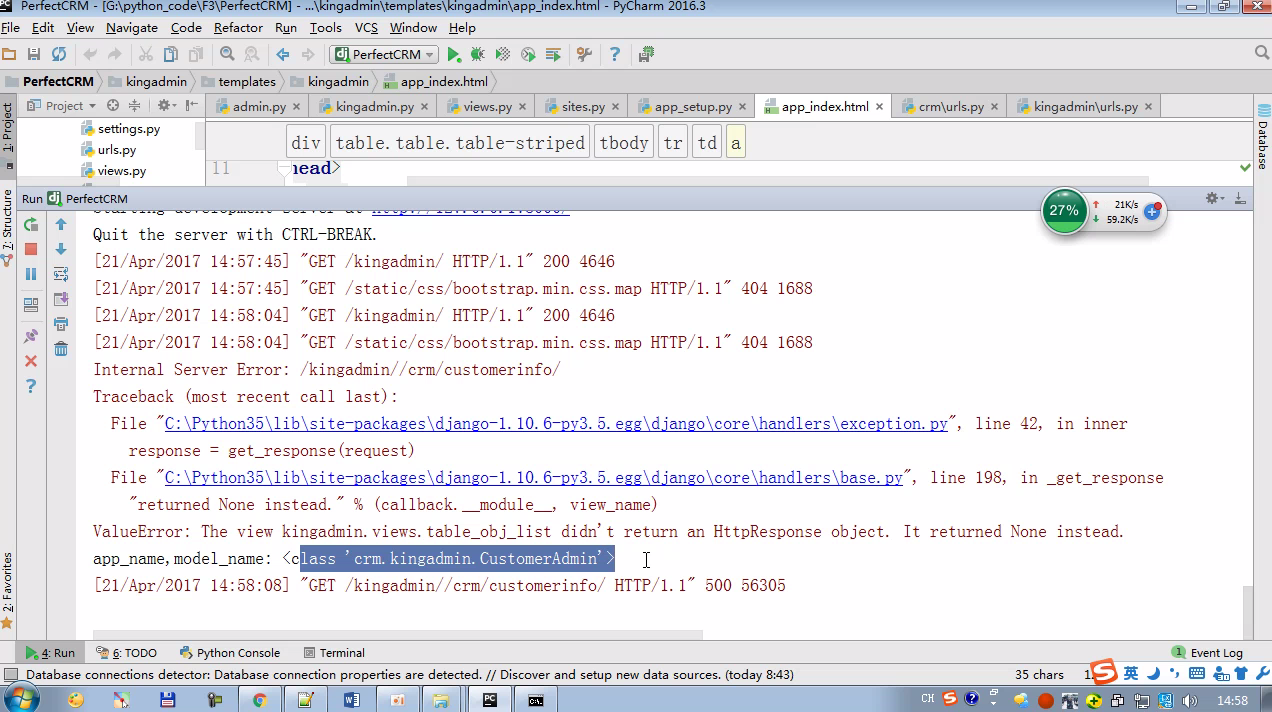Click the 27% memory indicator circle
Image resolution: width=1272 pixels, height=712 pixels.
(1064, 211)
